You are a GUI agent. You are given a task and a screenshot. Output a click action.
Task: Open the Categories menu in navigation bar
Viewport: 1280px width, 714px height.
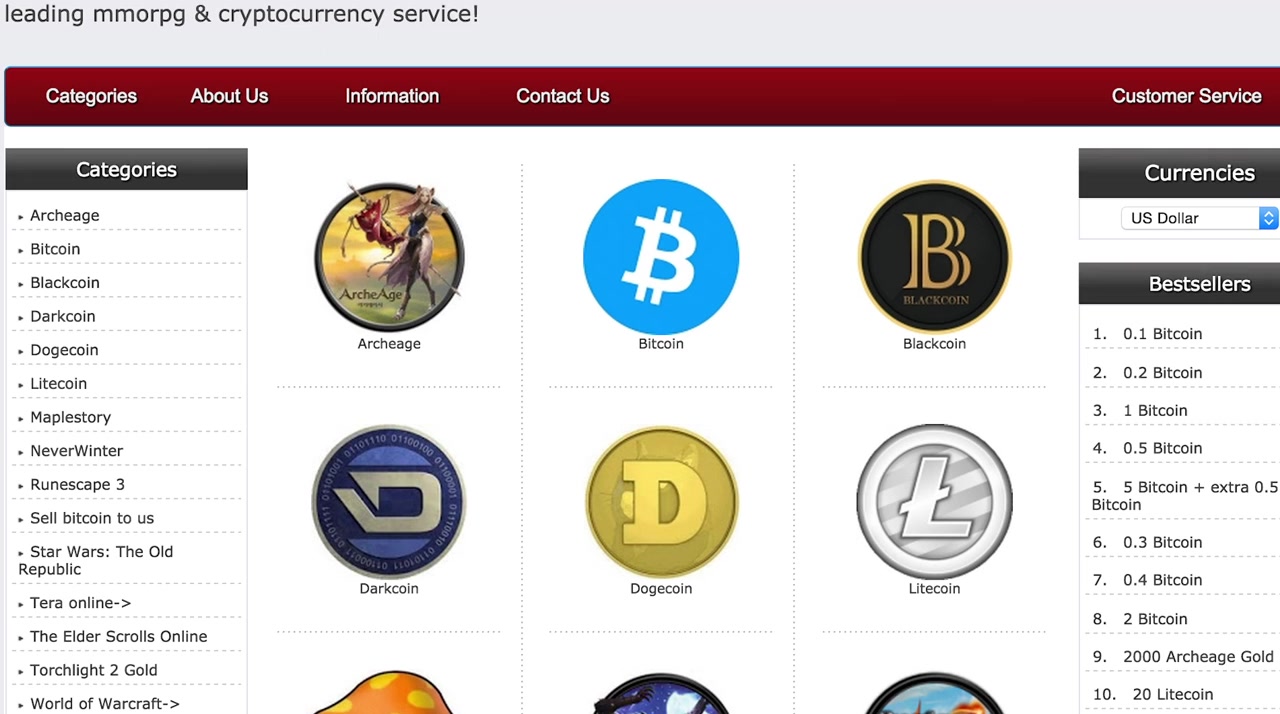point(91,96)
